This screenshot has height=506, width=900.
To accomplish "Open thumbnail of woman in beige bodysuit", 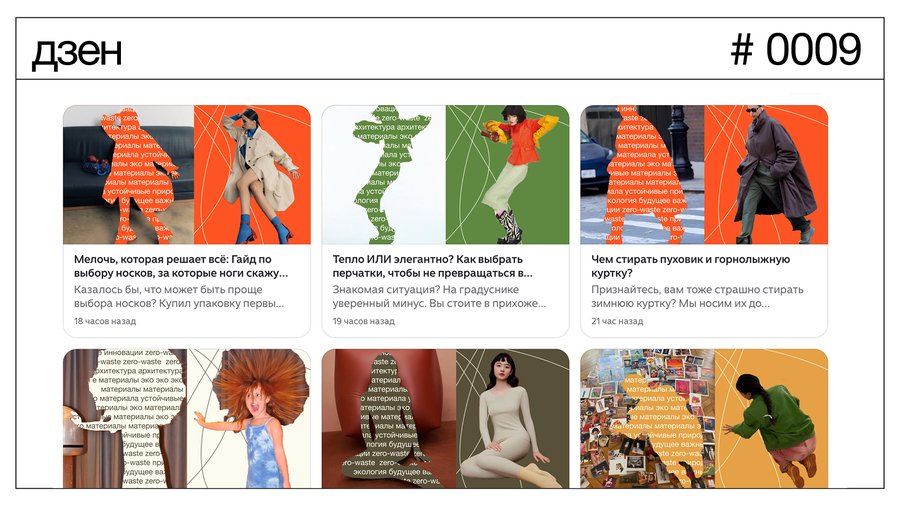I will 445,418.
